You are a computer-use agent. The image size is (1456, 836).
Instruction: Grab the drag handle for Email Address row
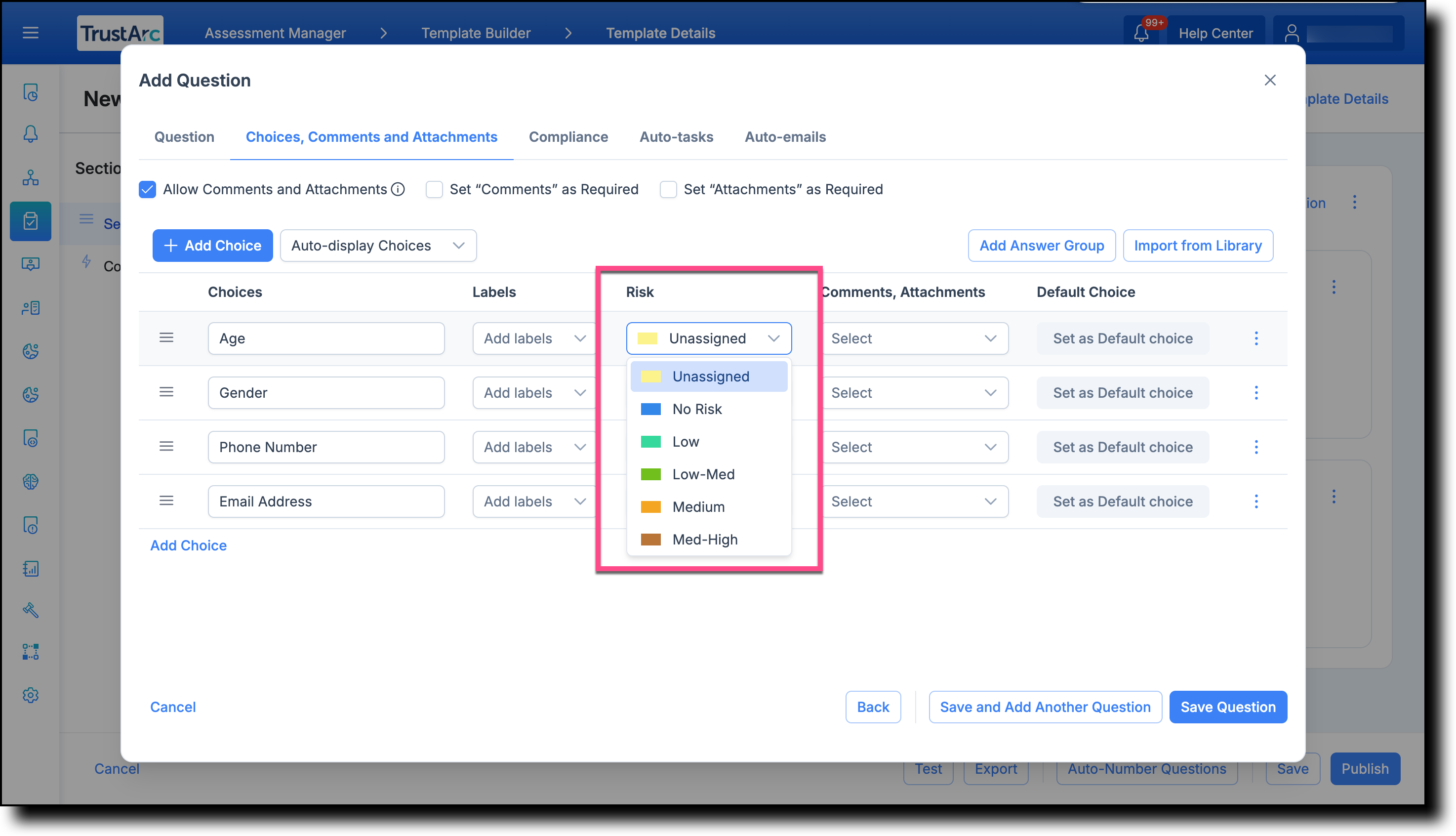point(166,501)
